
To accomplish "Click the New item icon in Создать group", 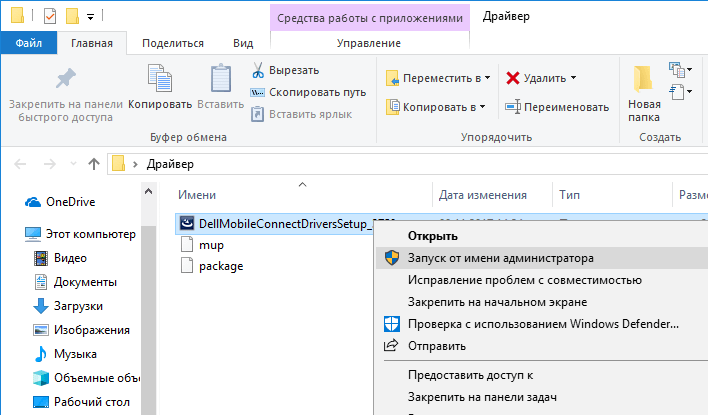I will 676,70.
